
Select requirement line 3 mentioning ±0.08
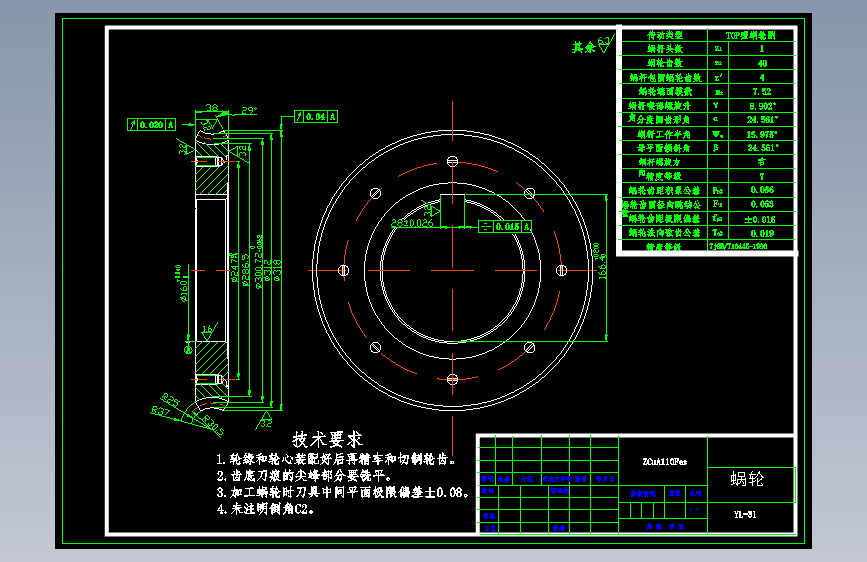point(343,492)
